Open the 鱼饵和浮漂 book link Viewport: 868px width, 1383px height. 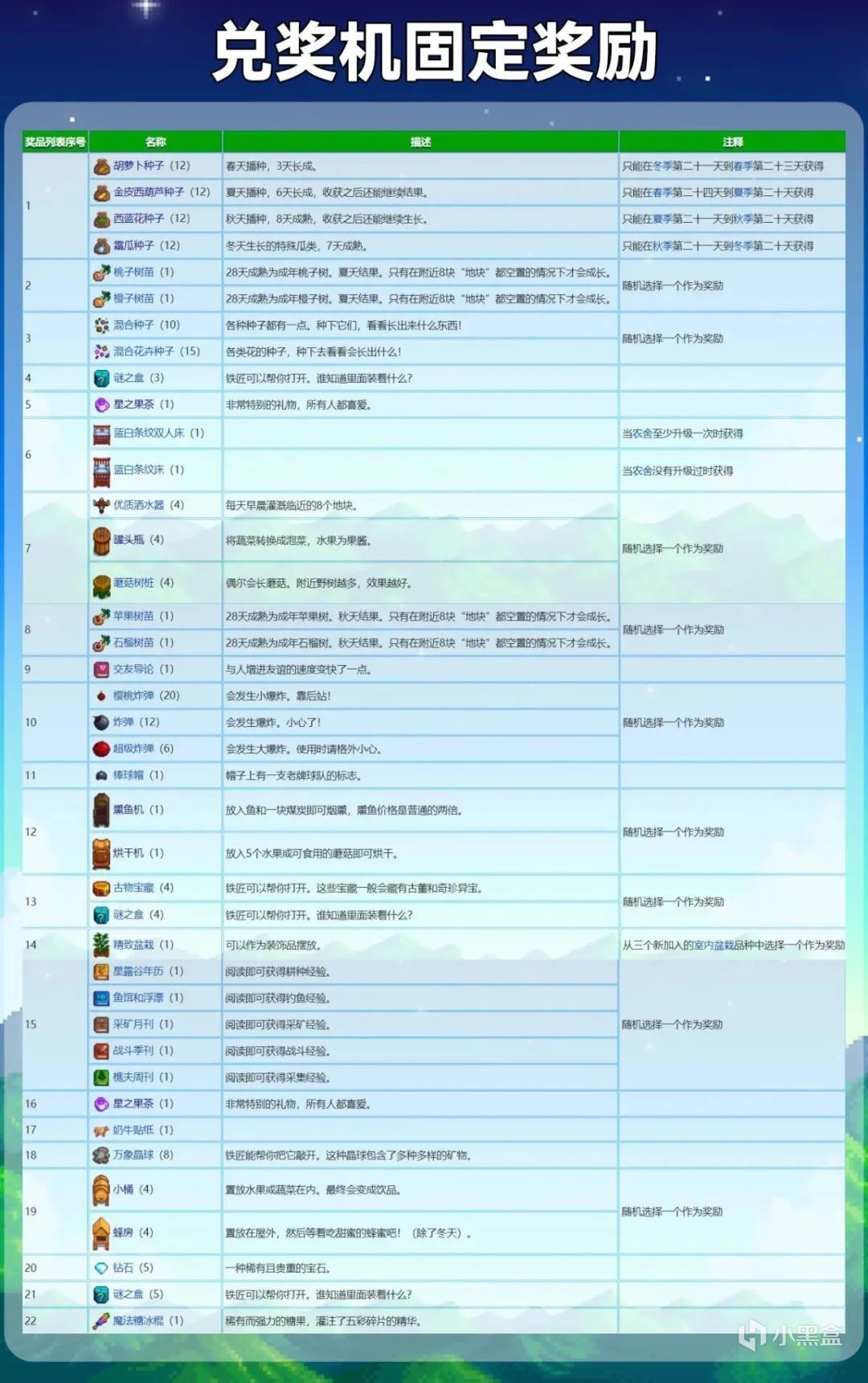pyautogui.click(x=138, y=998)
